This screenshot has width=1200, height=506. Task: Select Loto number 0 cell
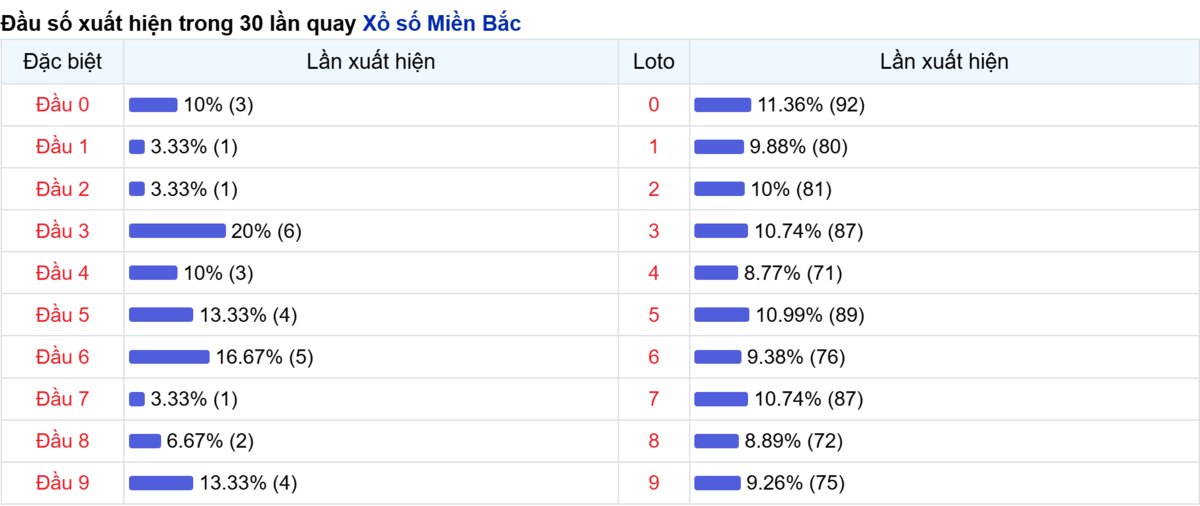pos(654,105)
